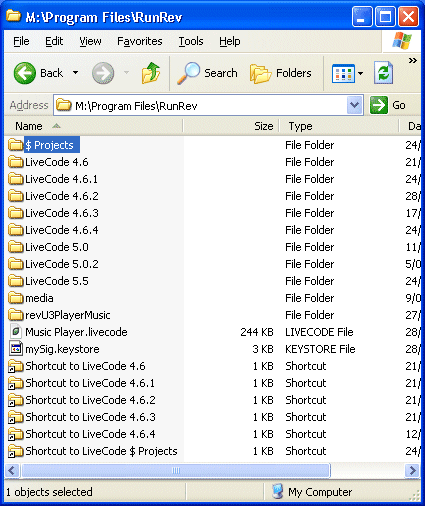Click the LIVECODE File type text
This screenshot has height=506, width=425.
click(319, 332)
